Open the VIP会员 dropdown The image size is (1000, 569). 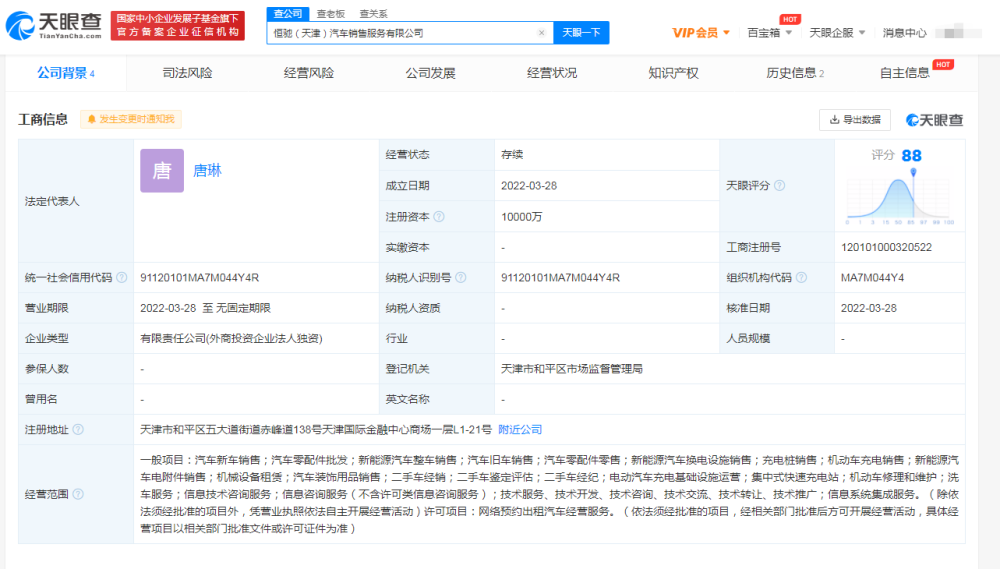[701, 33]
